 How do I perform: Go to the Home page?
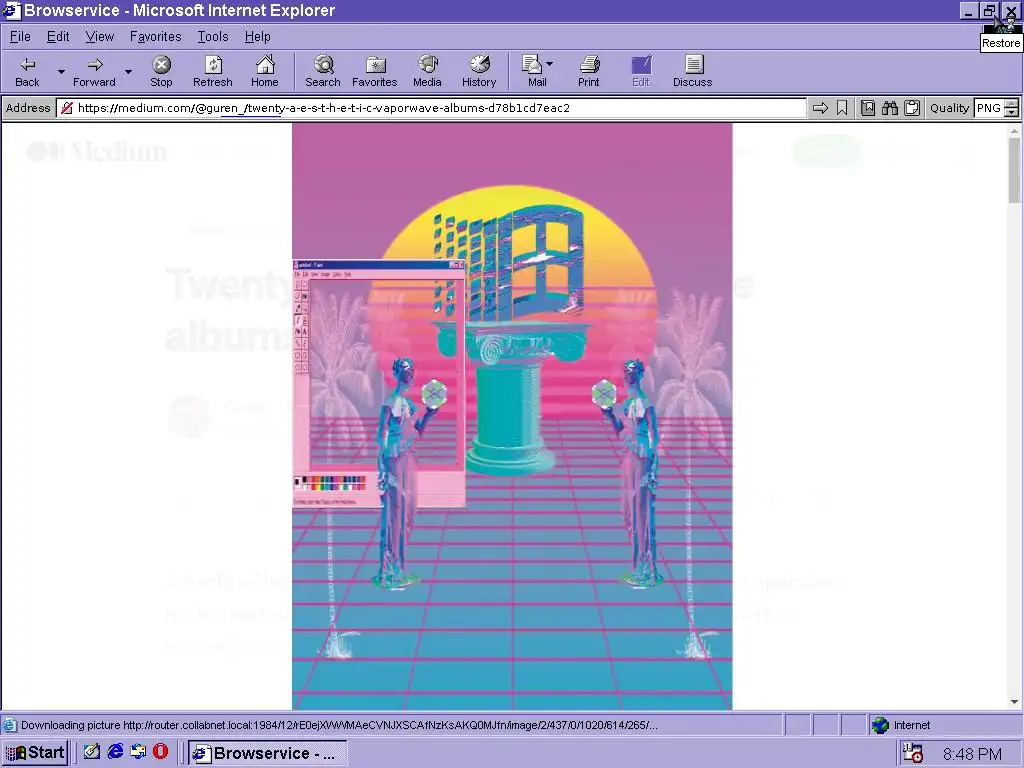click(x=264, y=71)
